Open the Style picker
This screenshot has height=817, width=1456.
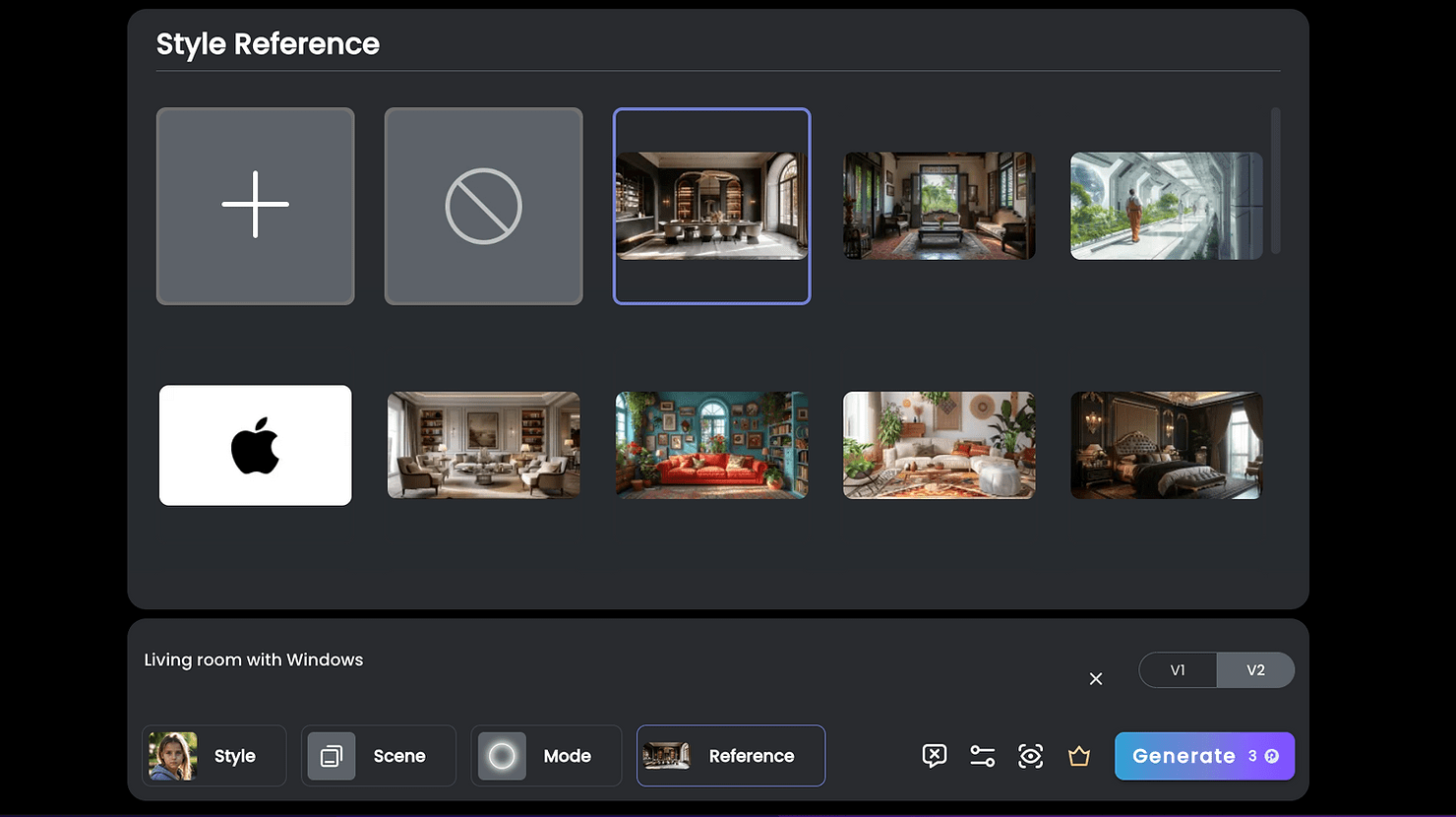click(x=214, y=756)
